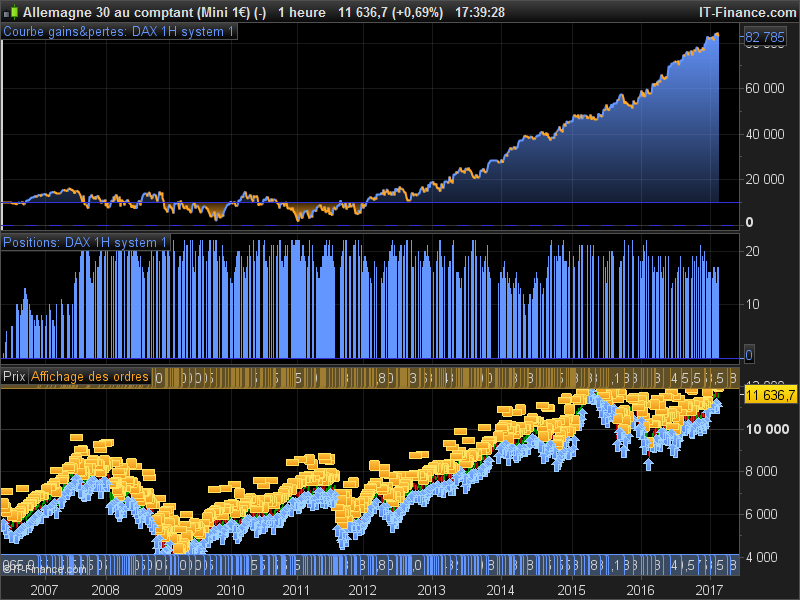The height and width of the screenshot is (600, 800).
Task: Click the 2014 year label on the time axis
Action: point(501,590)
